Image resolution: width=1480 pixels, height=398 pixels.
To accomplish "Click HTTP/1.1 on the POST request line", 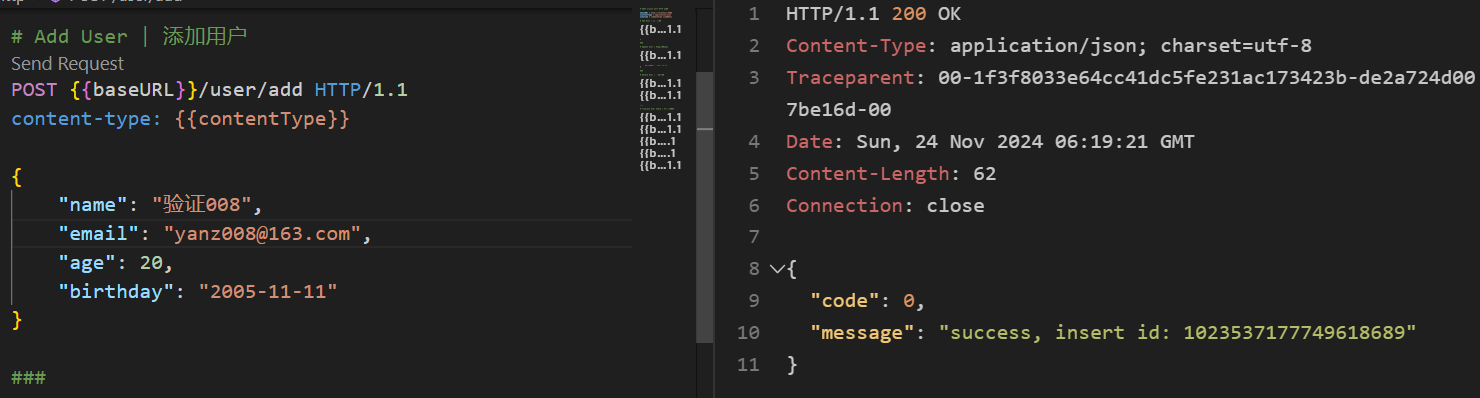I will (x=361, y=90).
